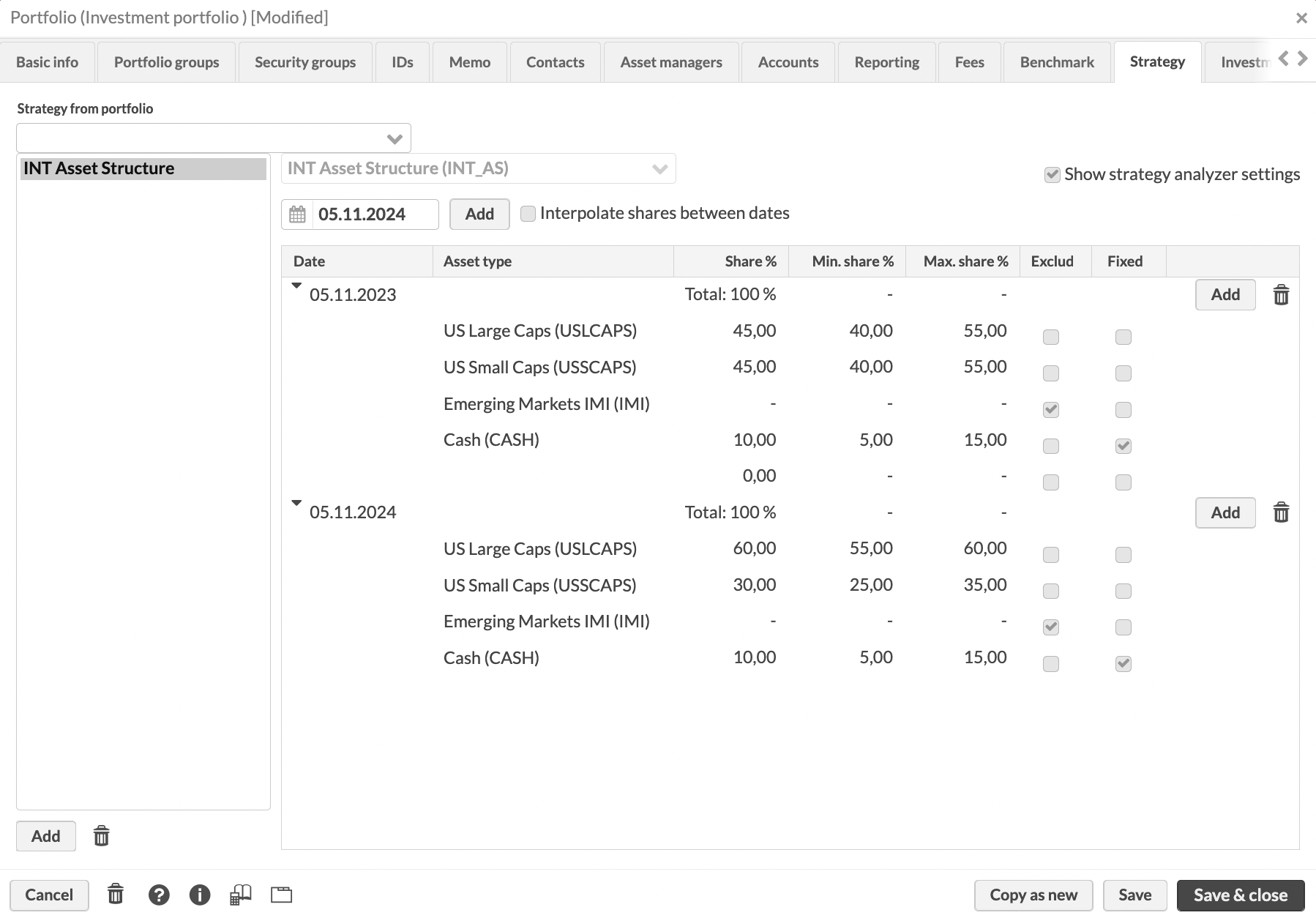The image size is (1316, 918).
Task: Click Save & close button
Action: tap(1241, 895)
